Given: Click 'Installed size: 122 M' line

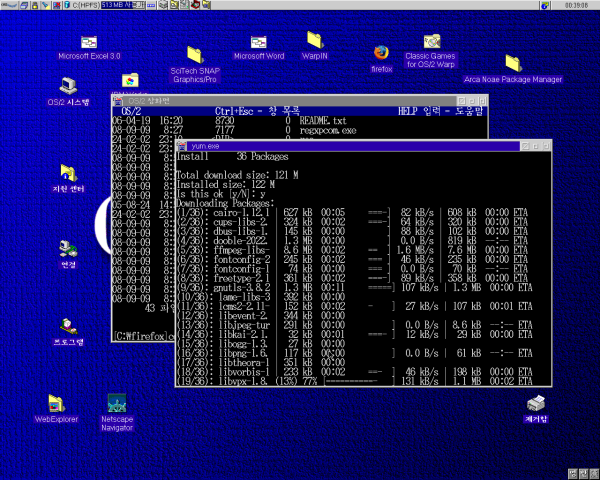Looking at the screenshot, I should [x=226, y=184].
